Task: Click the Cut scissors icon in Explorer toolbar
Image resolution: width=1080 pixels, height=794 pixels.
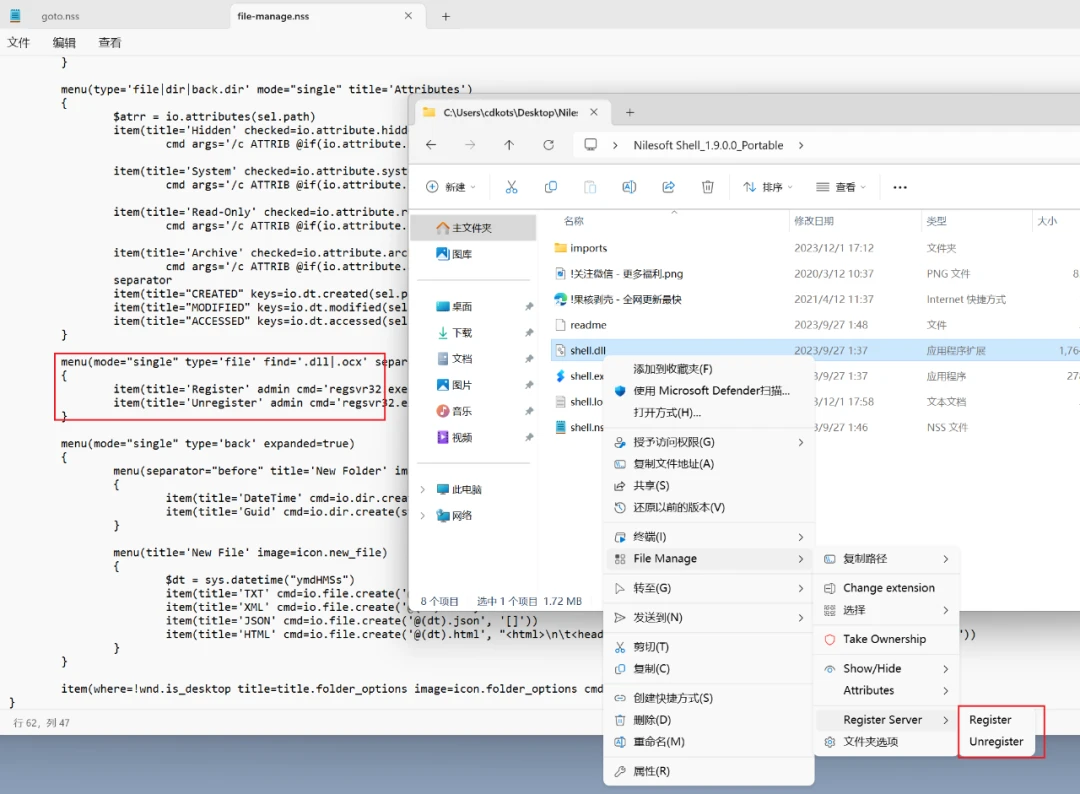Action: click(x=511, y=187)
